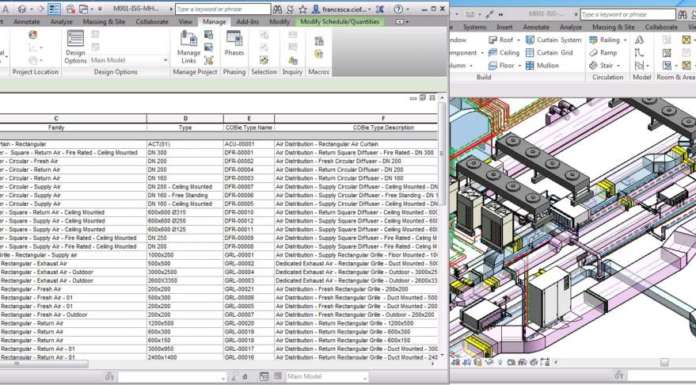This screenshot has width=696, height=385.
Task: Select the Floor tool in the Build panel
Action: click(501, 66)
